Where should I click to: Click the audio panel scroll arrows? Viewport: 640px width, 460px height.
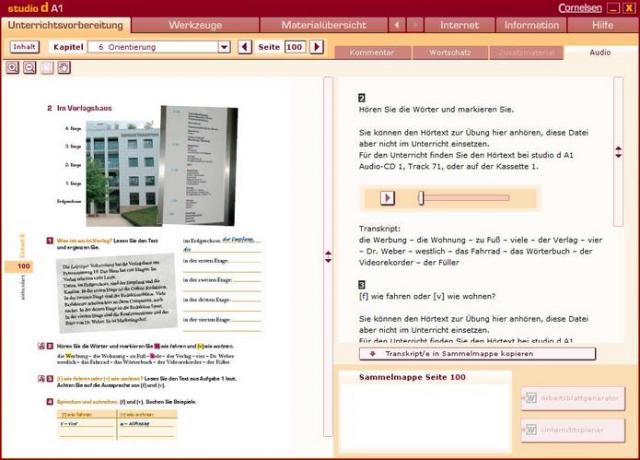618,152
